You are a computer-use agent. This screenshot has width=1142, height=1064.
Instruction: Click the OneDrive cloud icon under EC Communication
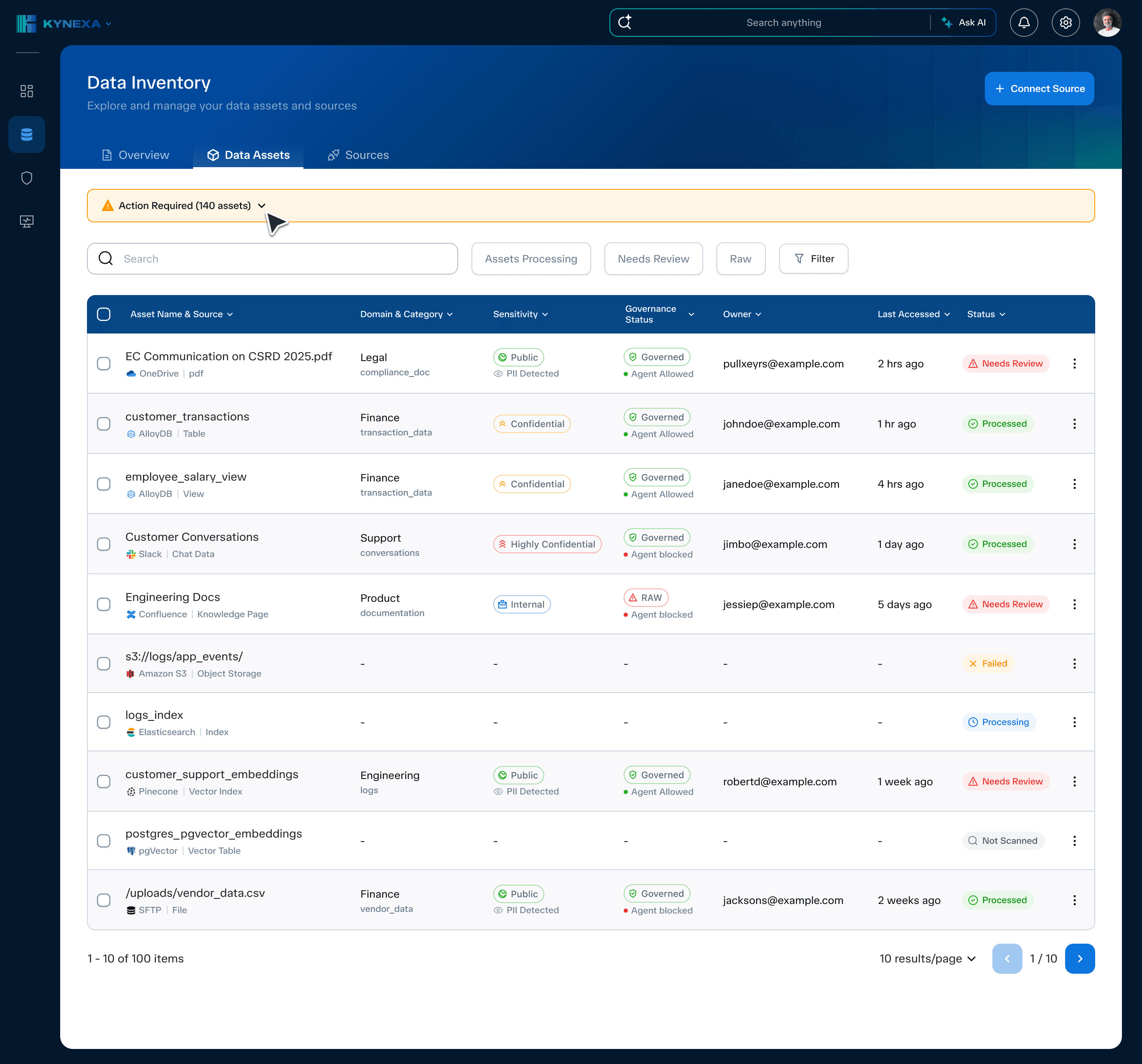coord(131,373)
